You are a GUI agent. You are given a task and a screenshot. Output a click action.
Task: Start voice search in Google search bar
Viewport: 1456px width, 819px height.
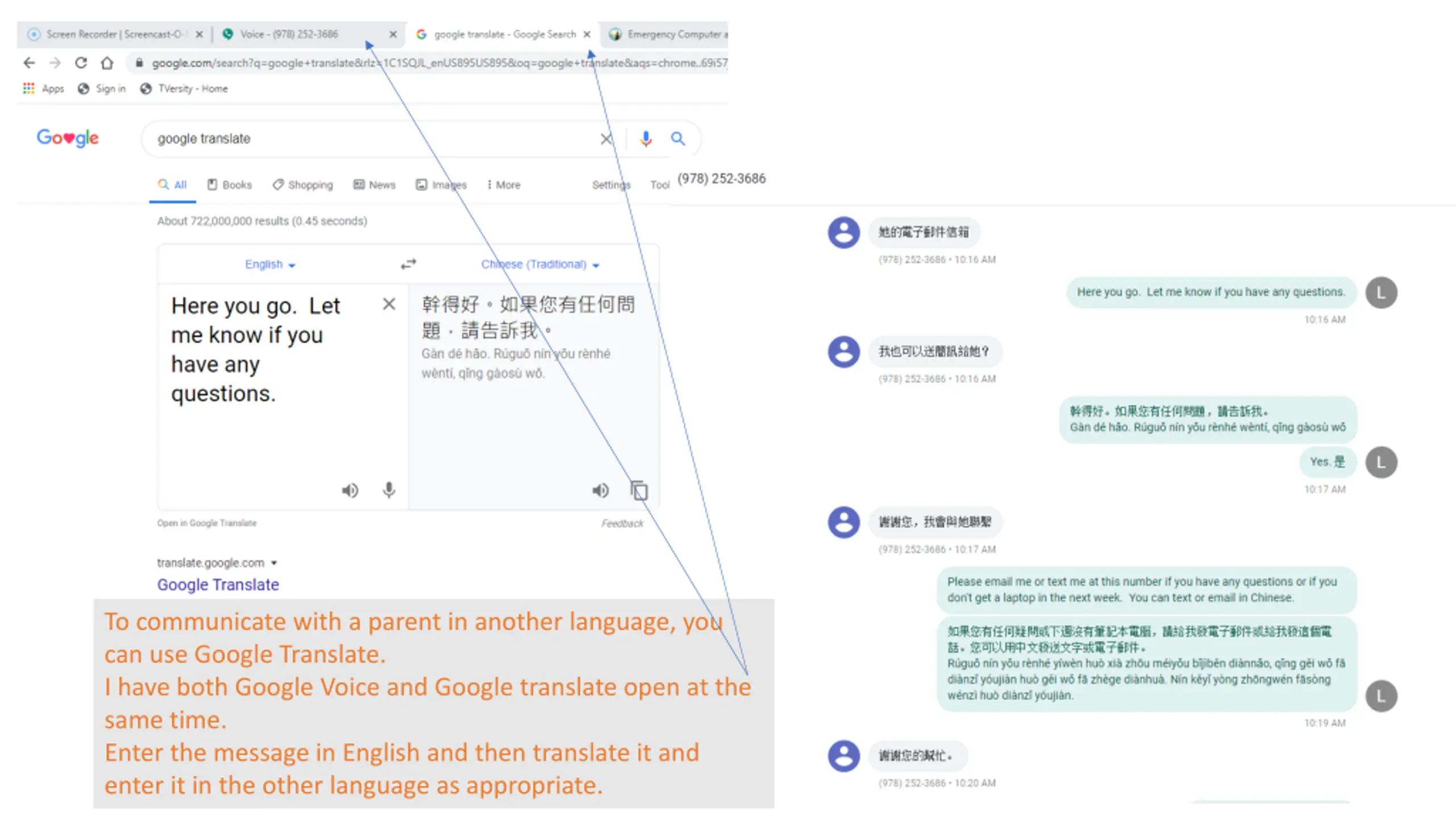pyautogui.click(x=645, y=139)
